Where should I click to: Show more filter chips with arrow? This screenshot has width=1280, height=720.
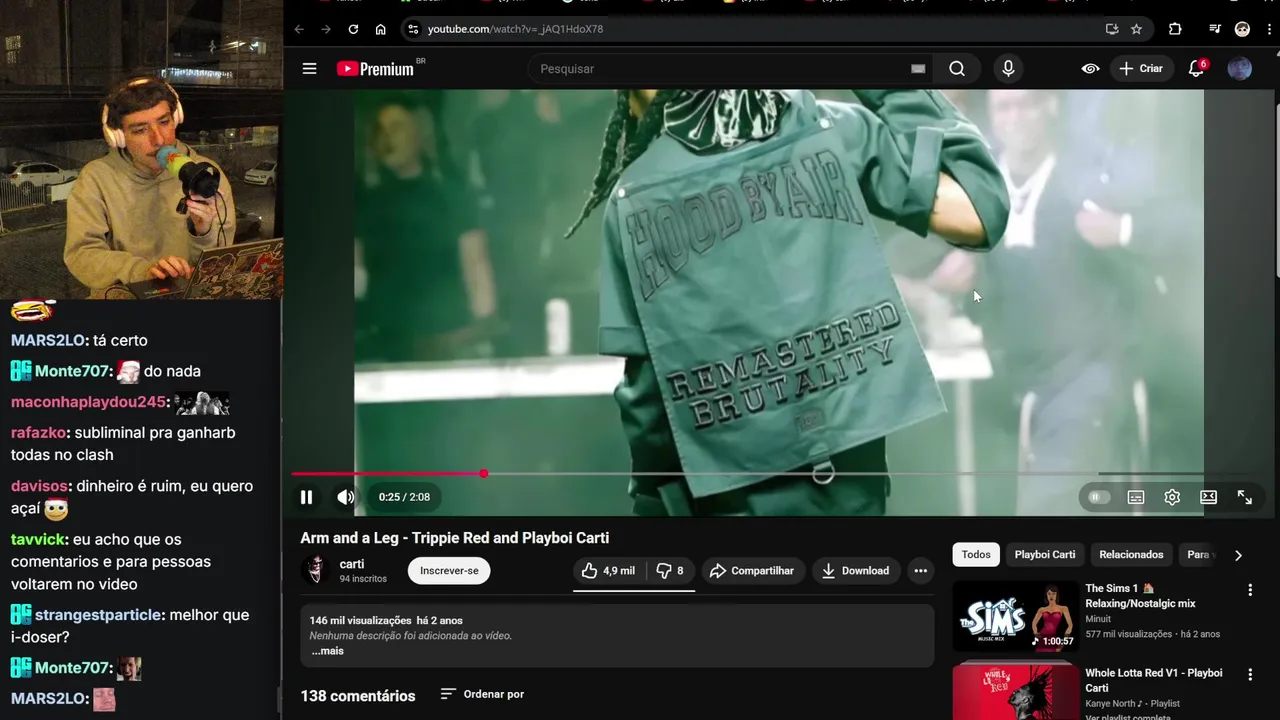coord(1238,555)
